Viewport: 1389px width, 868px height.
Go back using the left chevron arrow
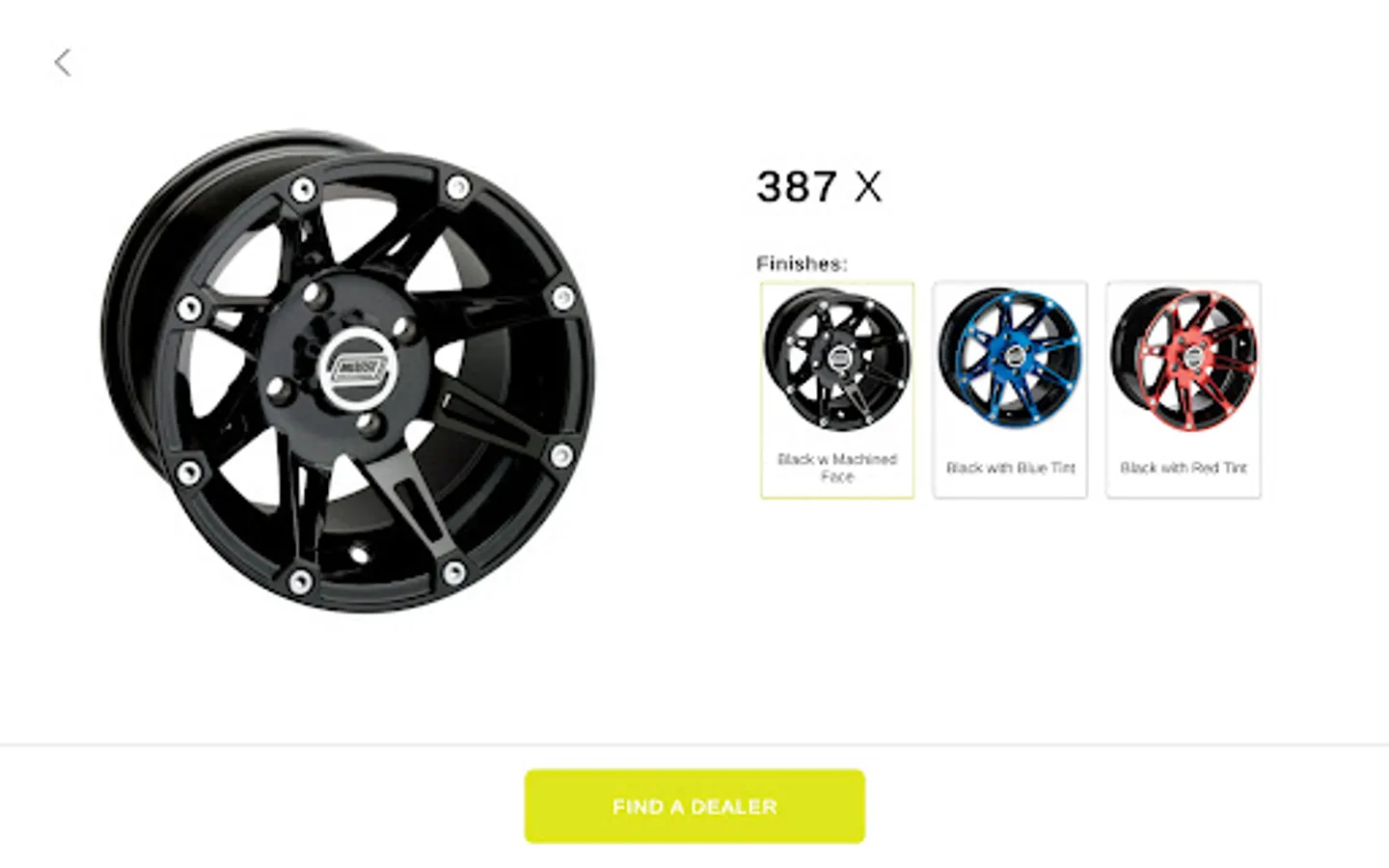[x=63, y=63]
